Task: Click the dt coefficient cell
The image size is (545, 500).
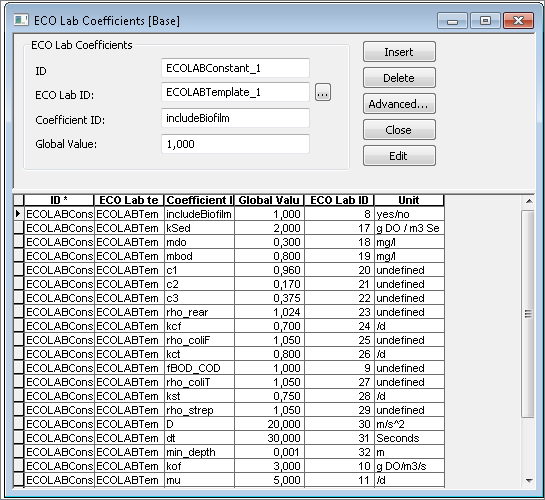Action: click(x=199, y=438)
